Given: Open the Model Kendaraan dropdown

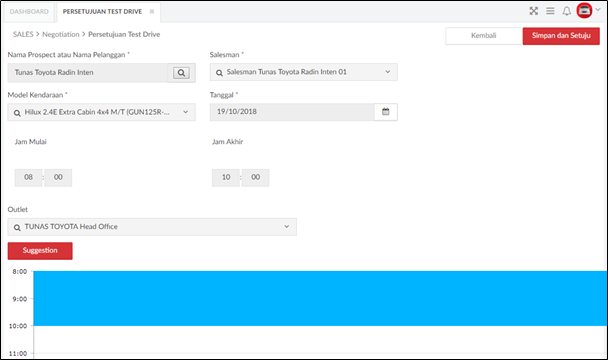Looking at the screenshot, I should (102, 112).
